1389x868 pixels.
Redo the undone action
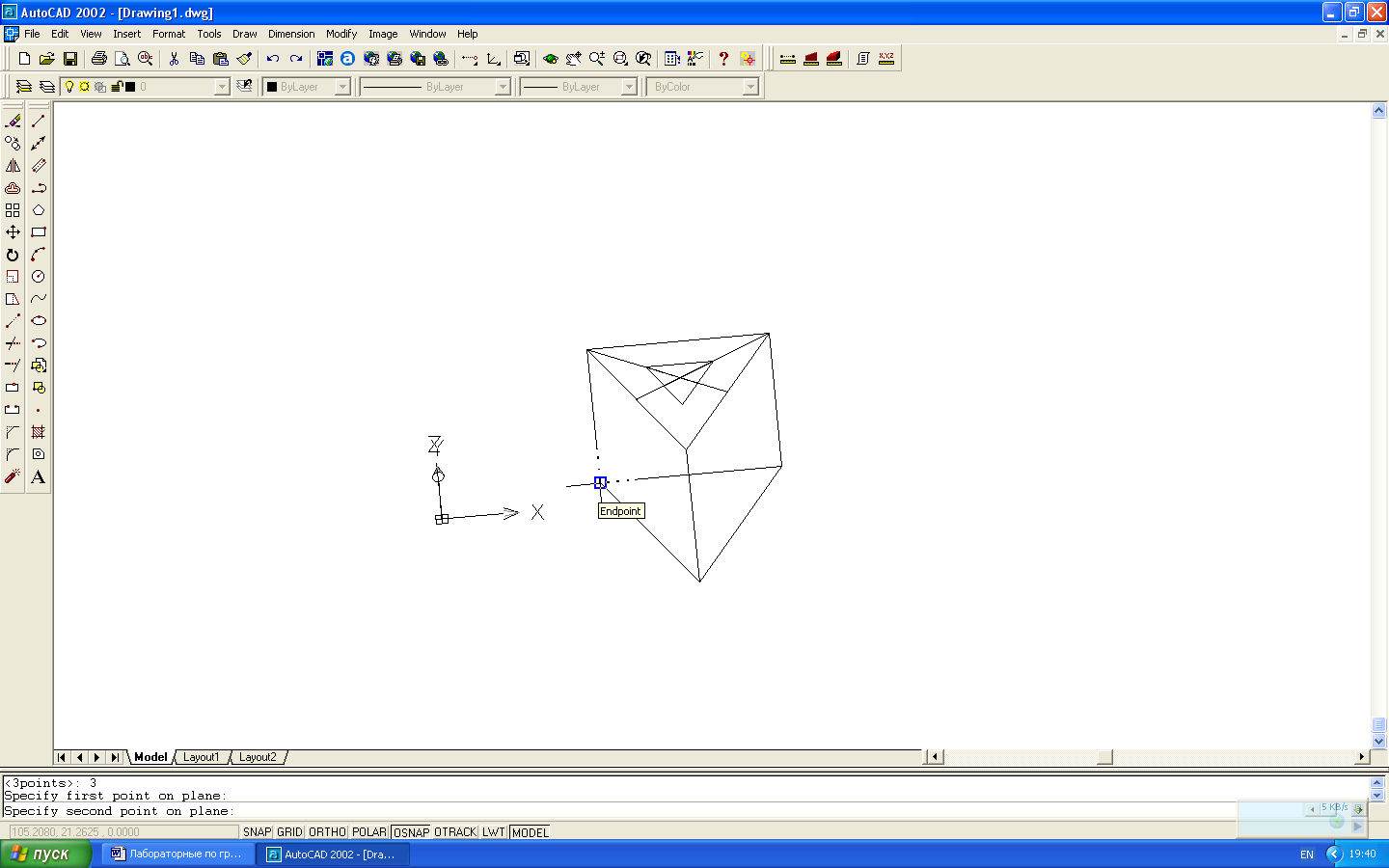pos(296,59)
